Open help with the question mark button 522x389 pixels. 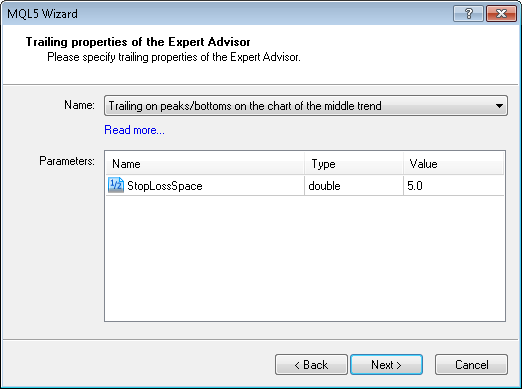click(468, 14)
